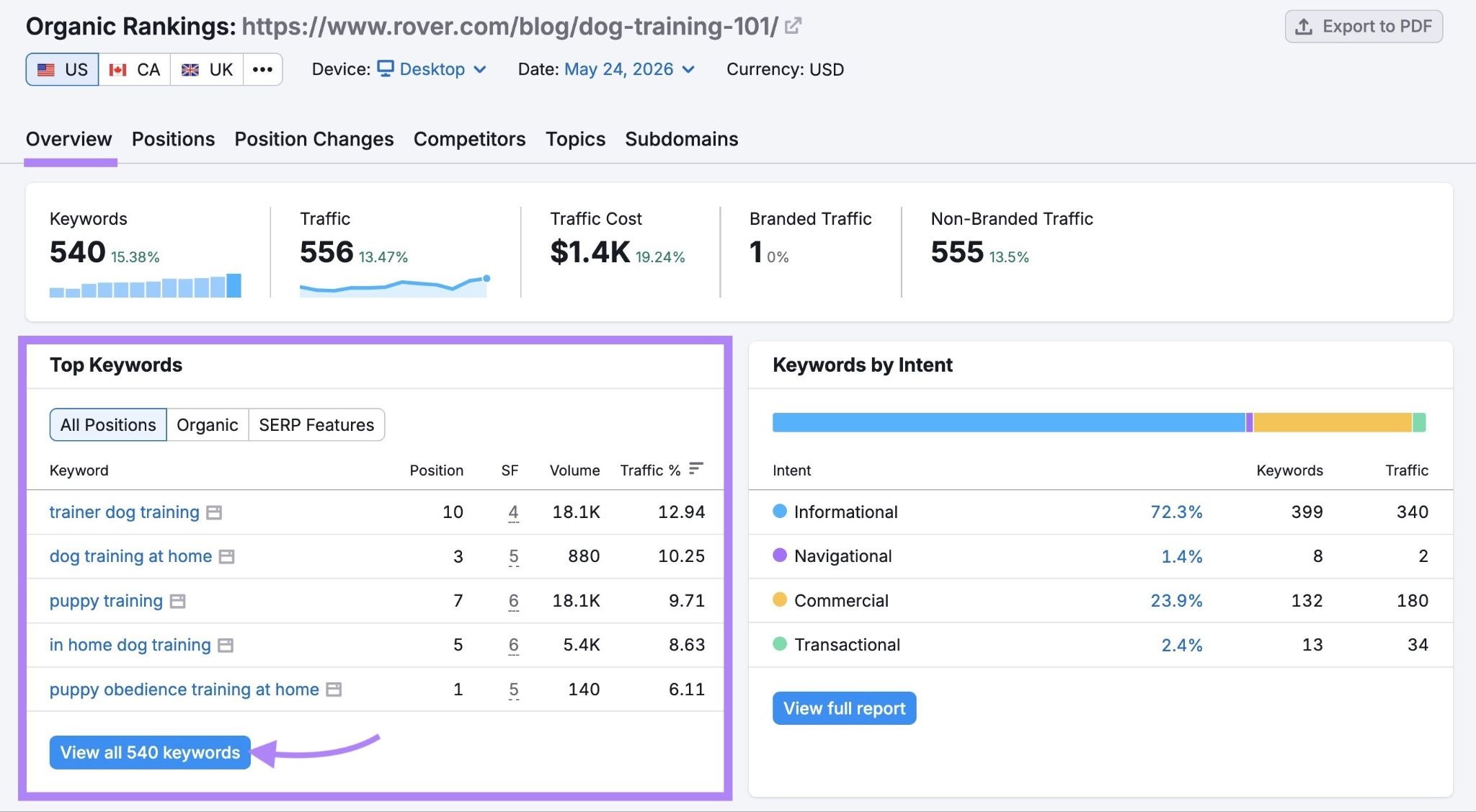Screen dimensions: 1476x812
Task: Click the Informational keywords count 399
Action: tap(1307, 512)
